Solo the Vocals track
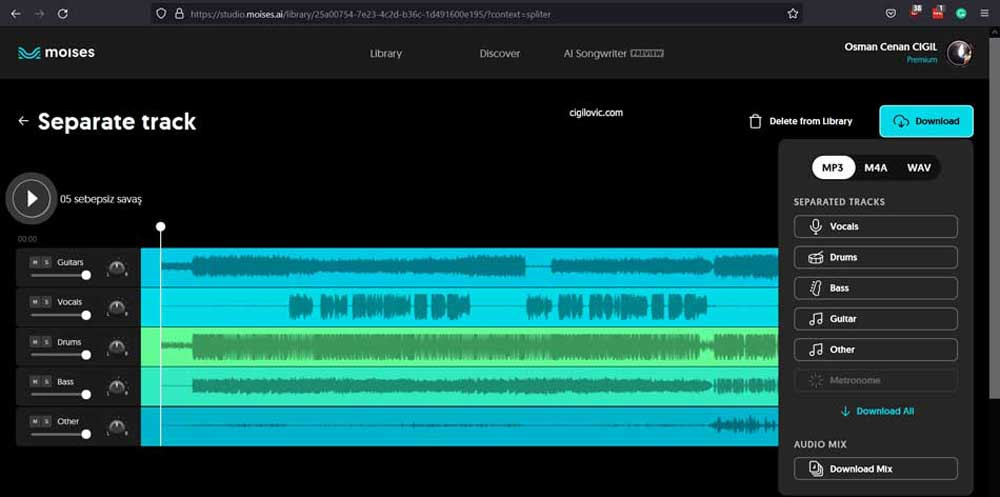Image resolution: width=1000 pixels, height=497 pixels. click(x=46, y=302)
